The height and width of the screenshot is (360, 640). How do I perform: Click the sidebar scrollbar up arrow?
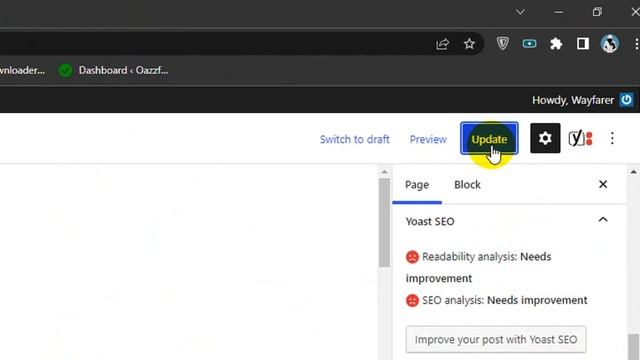click(633, 172)
